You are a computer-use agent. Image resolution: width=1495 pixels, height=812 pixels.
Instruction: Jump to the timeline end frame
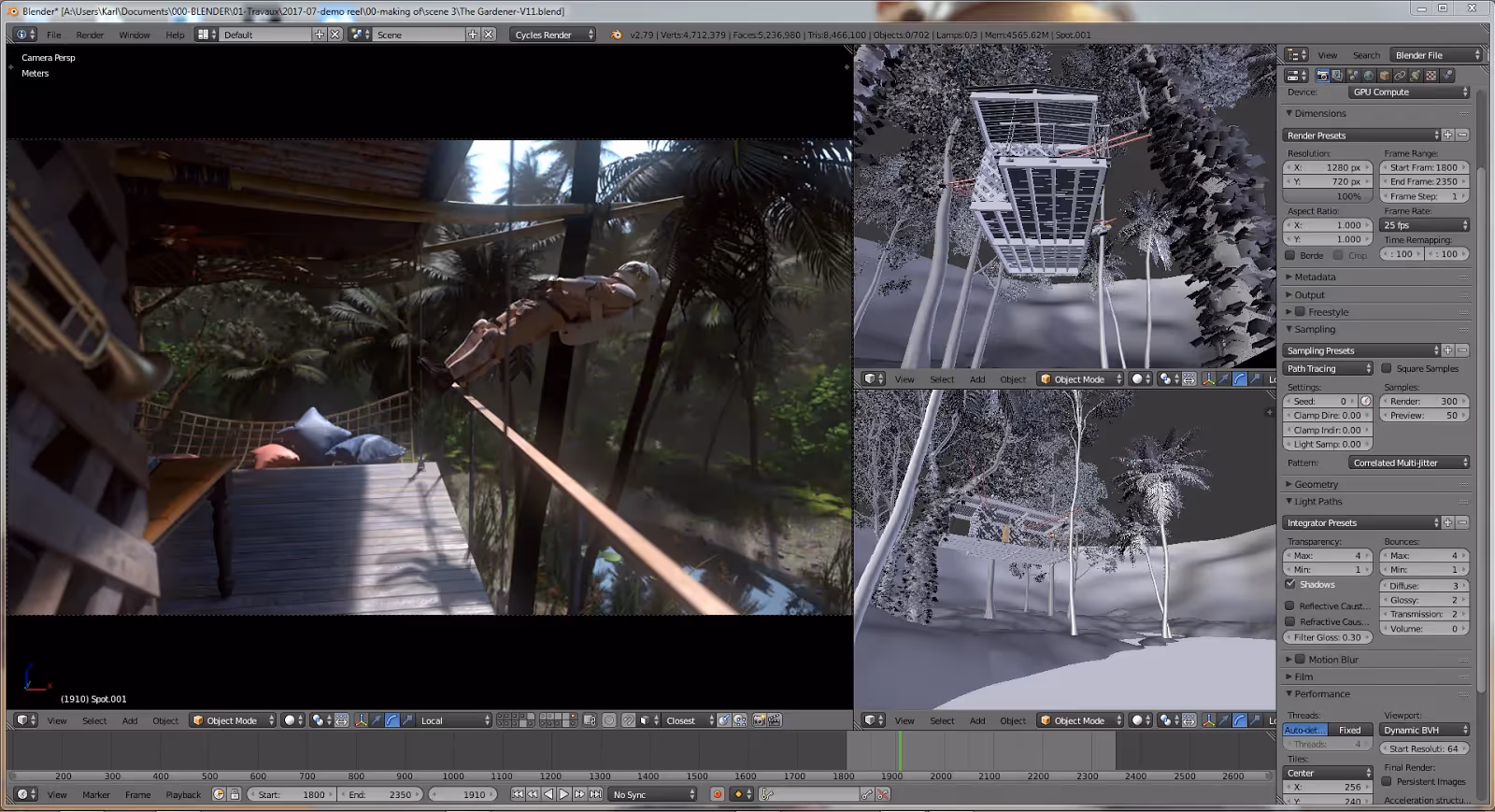[595, 794]
